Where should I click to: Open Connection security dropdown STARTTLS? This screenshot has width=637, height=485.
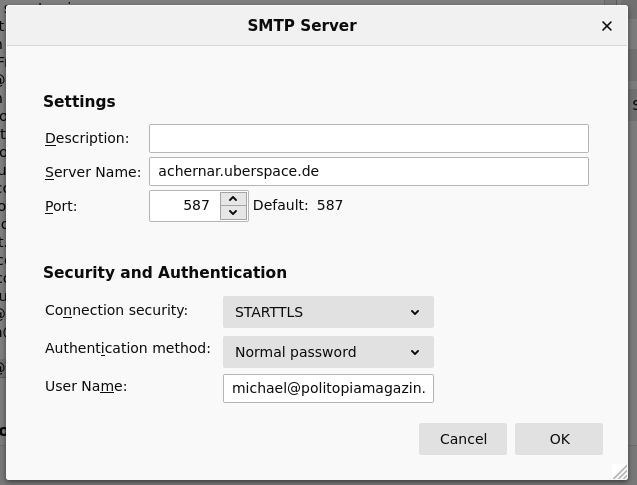coord(328,312)
